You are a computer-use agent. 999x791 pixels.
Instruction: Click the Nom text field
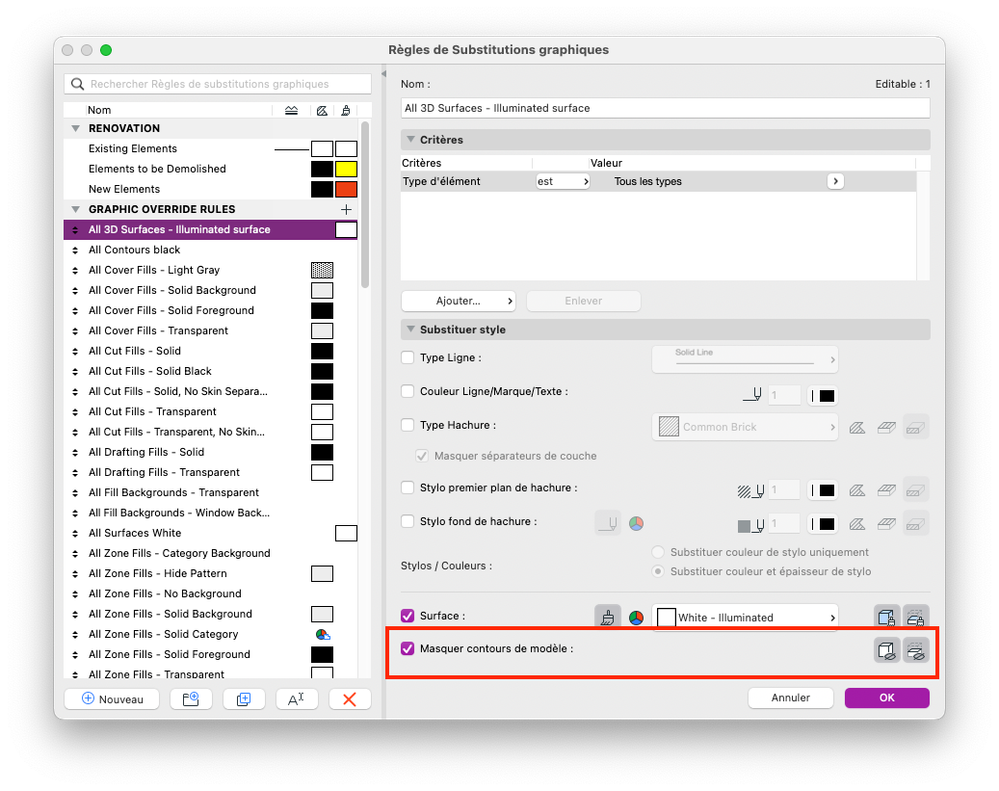(665, 108)
